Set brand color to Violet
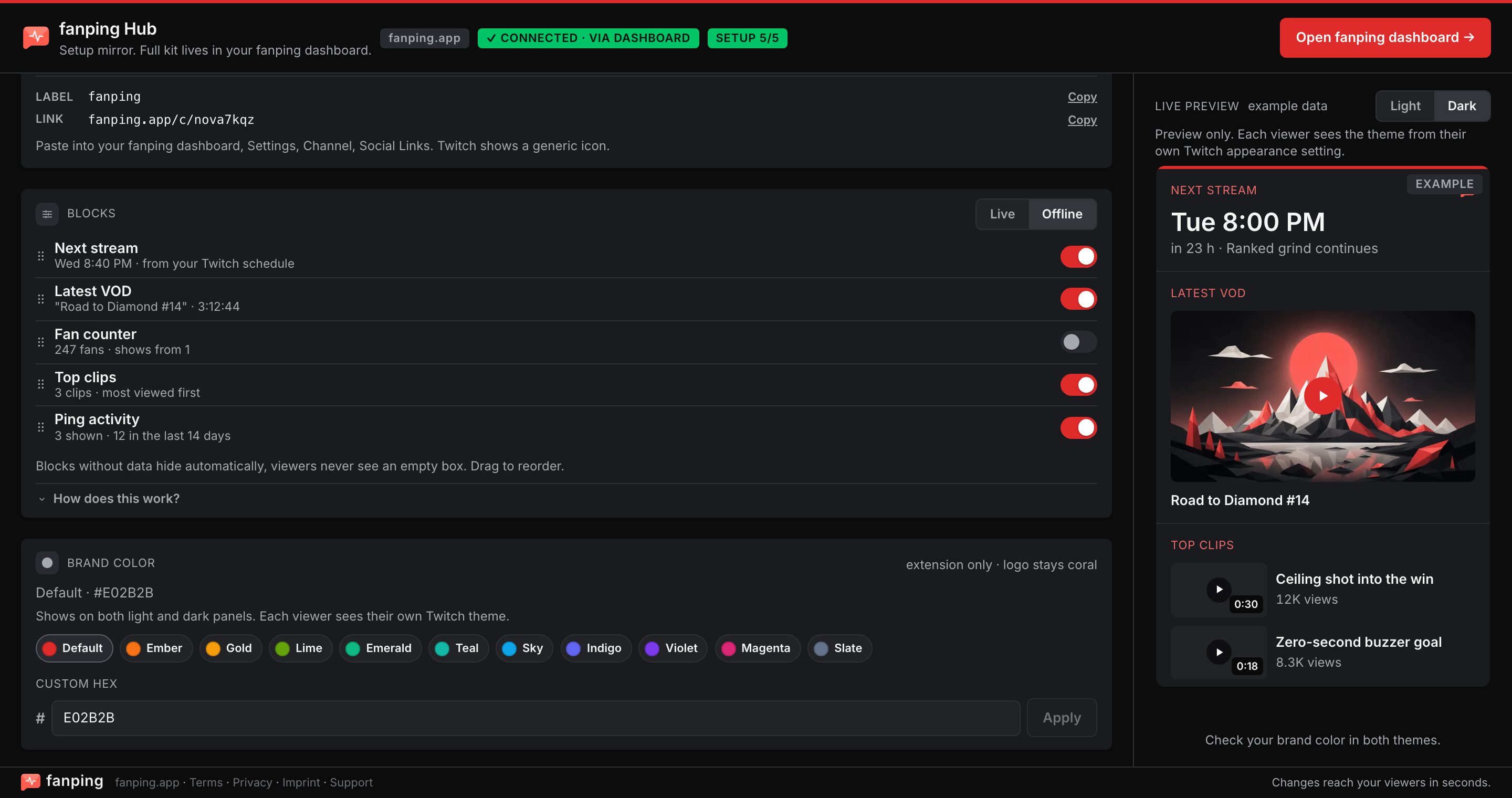The width and height of the screenshot is (1512, 798). (673, 648)
